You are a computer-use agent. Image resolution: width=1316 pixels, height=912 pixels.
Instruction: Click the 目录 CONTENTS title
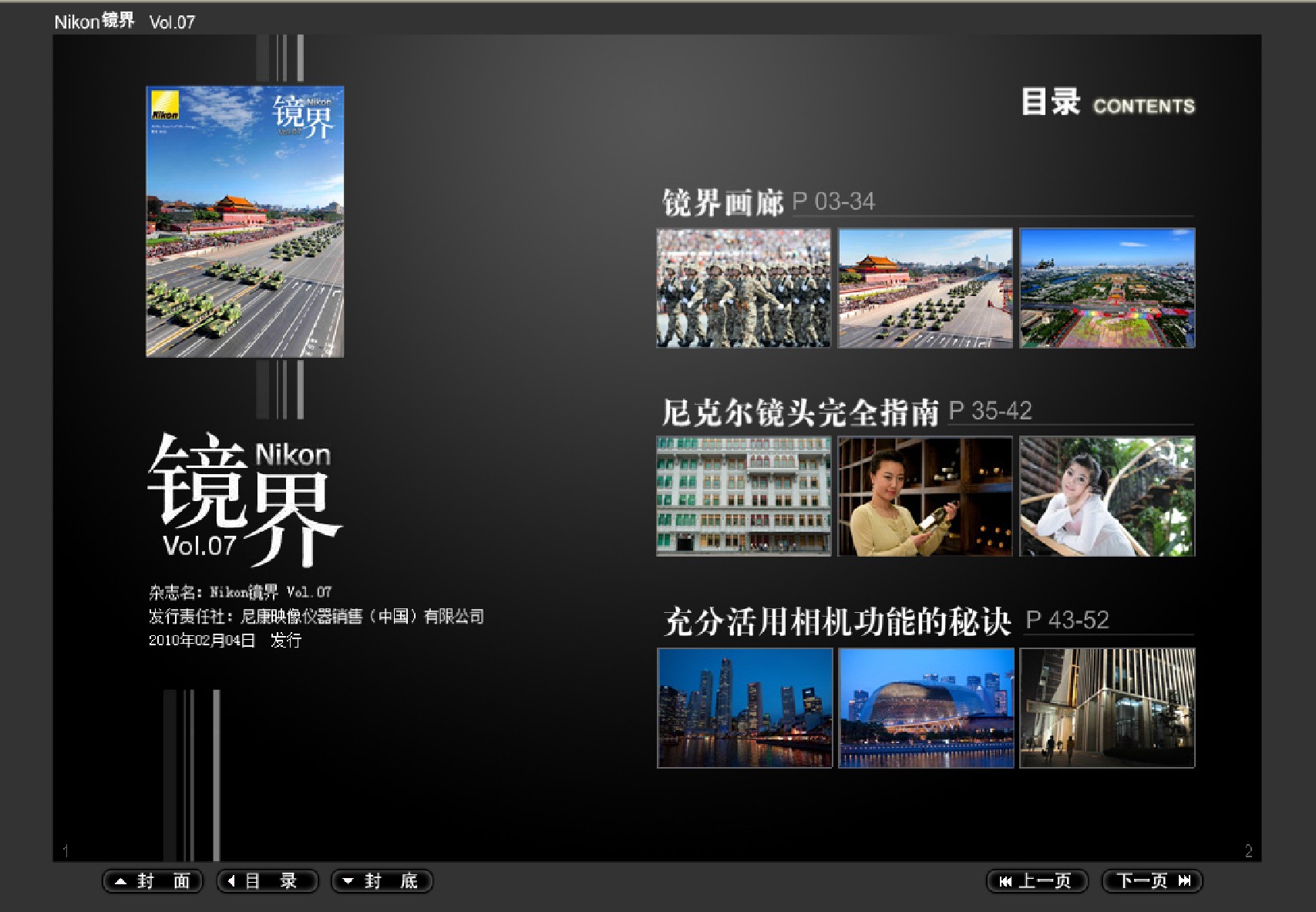(1108, 103)
